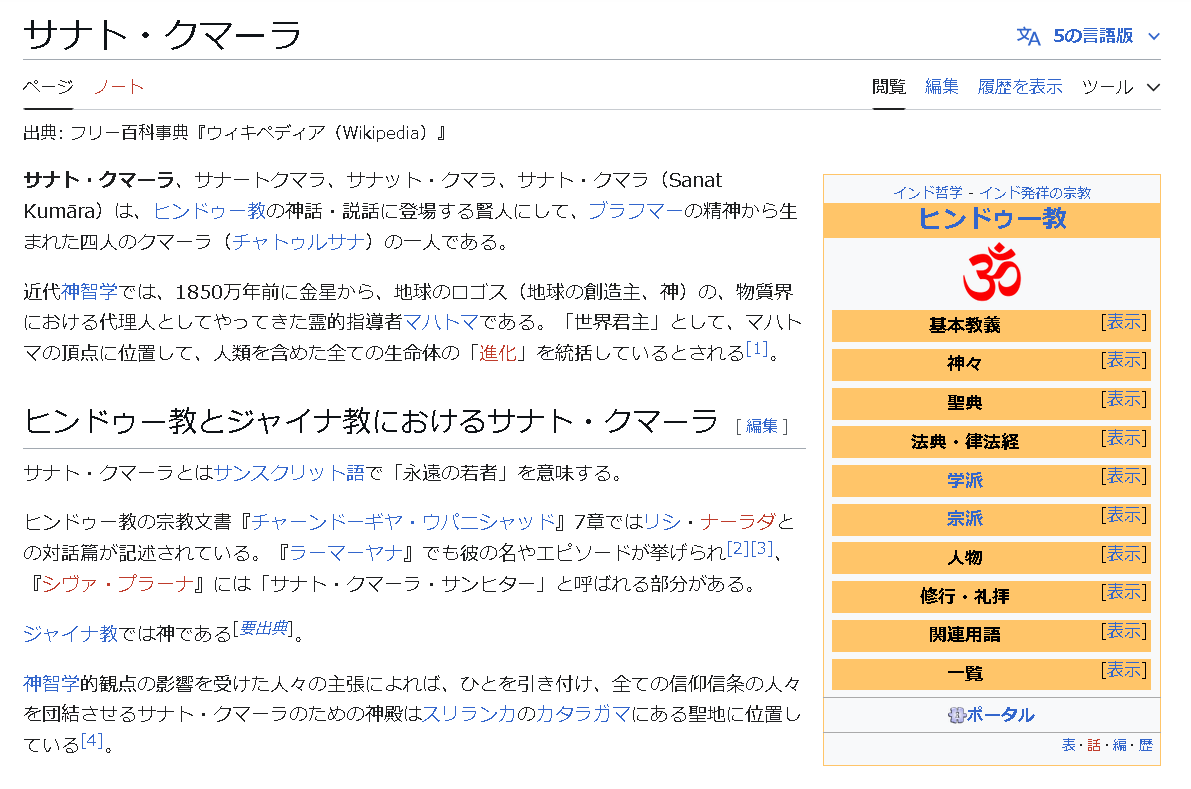Viewport: 1191px width, 789px height.
Task: Expand 基本教義 section with 表示
Action: click(x=1124, y=322)
